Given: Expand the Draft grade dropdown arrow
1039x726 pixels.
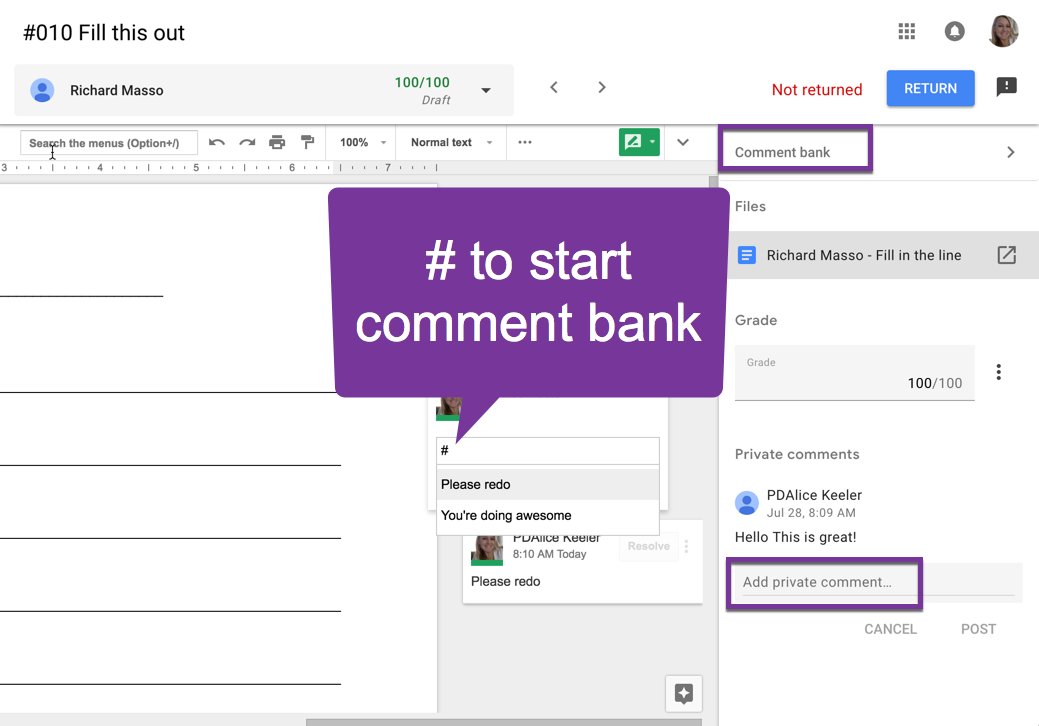Looking at the screenshot, I should pyautogui.click(x=486, y=89).
